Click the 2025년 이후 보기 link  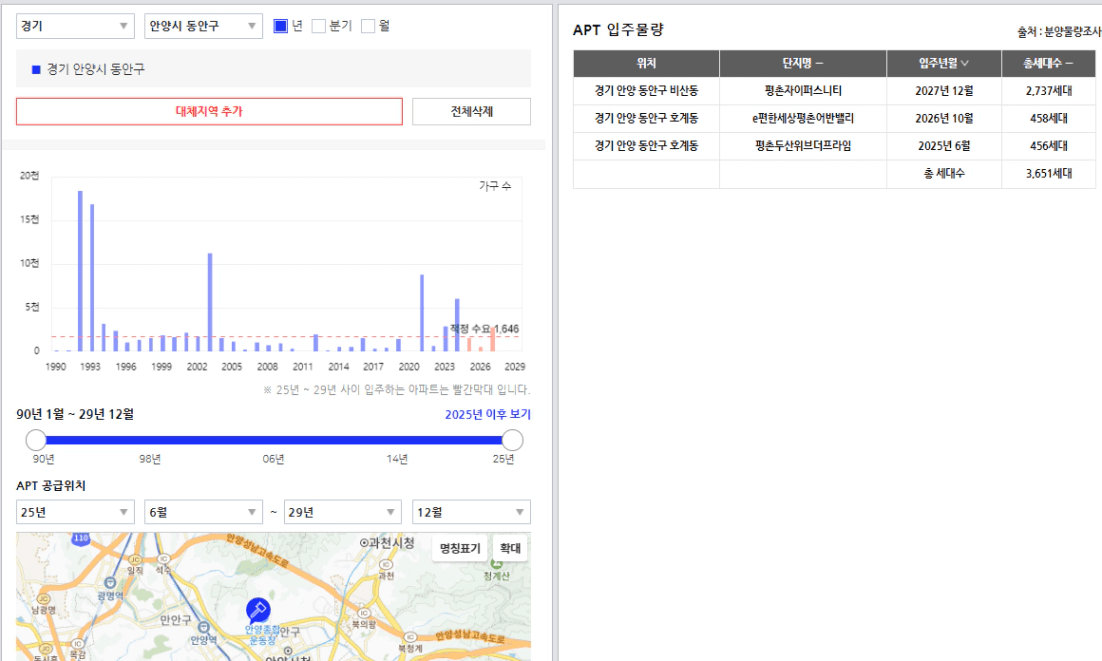pyautogui.click(x=488, y=414)
